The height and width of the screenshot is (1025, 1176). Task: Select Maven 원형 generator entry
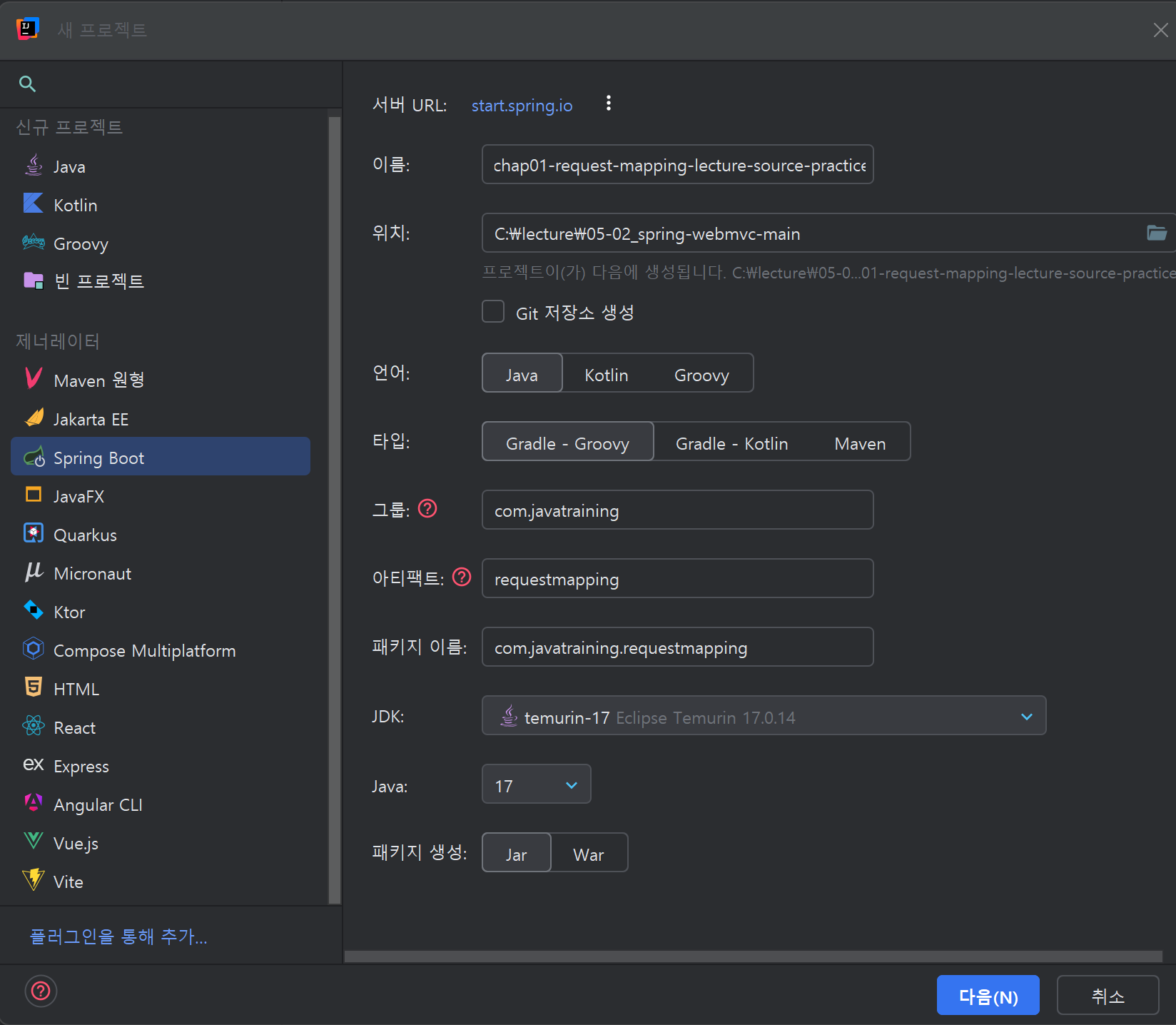pos(161,379)
